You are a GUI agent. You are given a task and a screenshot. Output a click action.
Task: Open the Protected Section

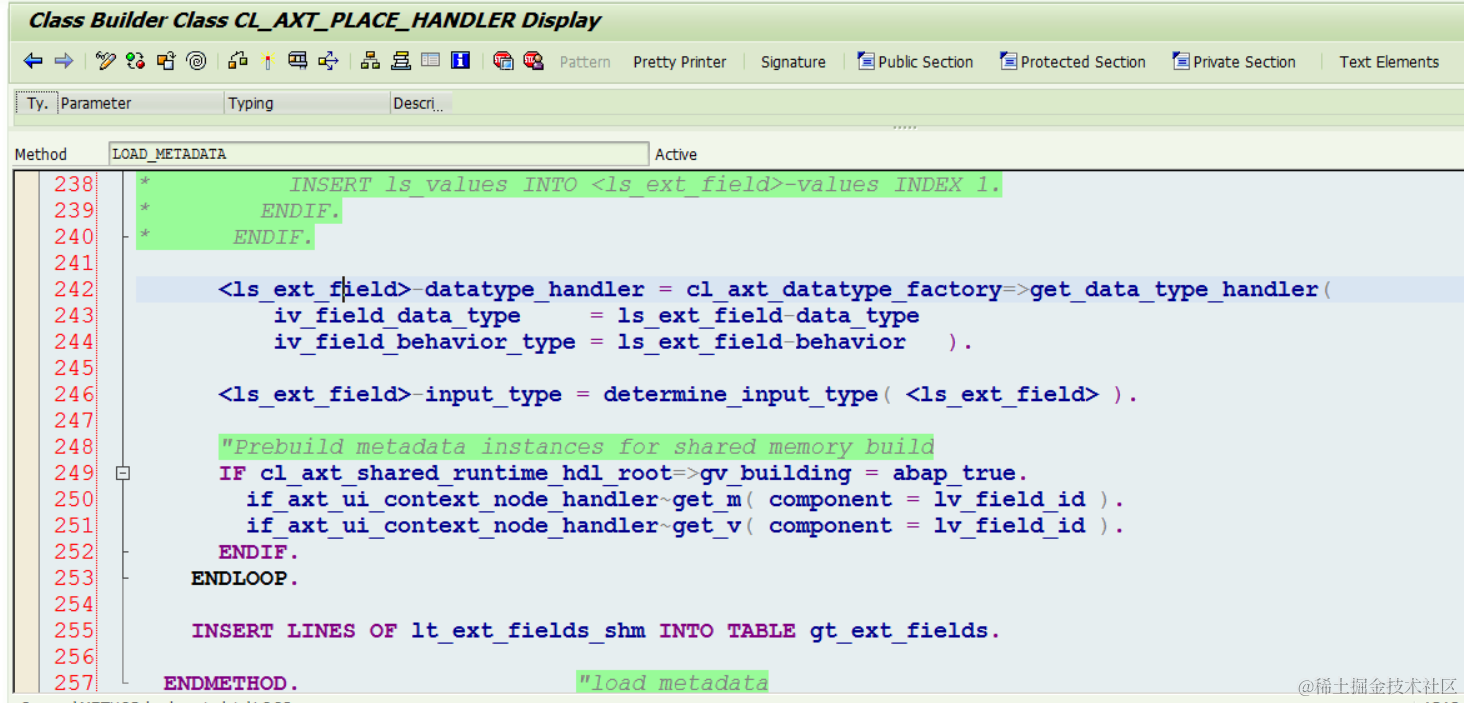[x=1073, y=62]
